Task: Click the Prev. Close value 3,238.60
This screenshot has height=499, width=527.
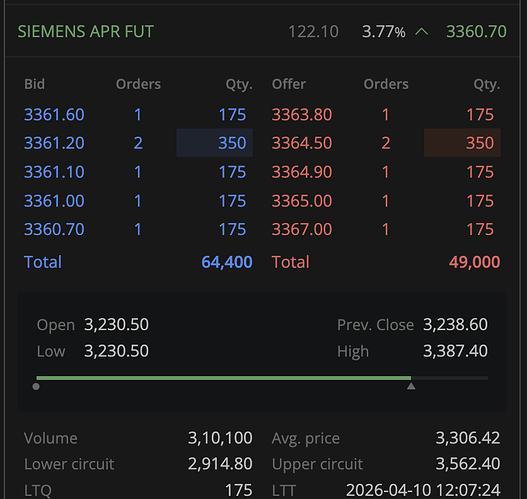Action: 455,325
